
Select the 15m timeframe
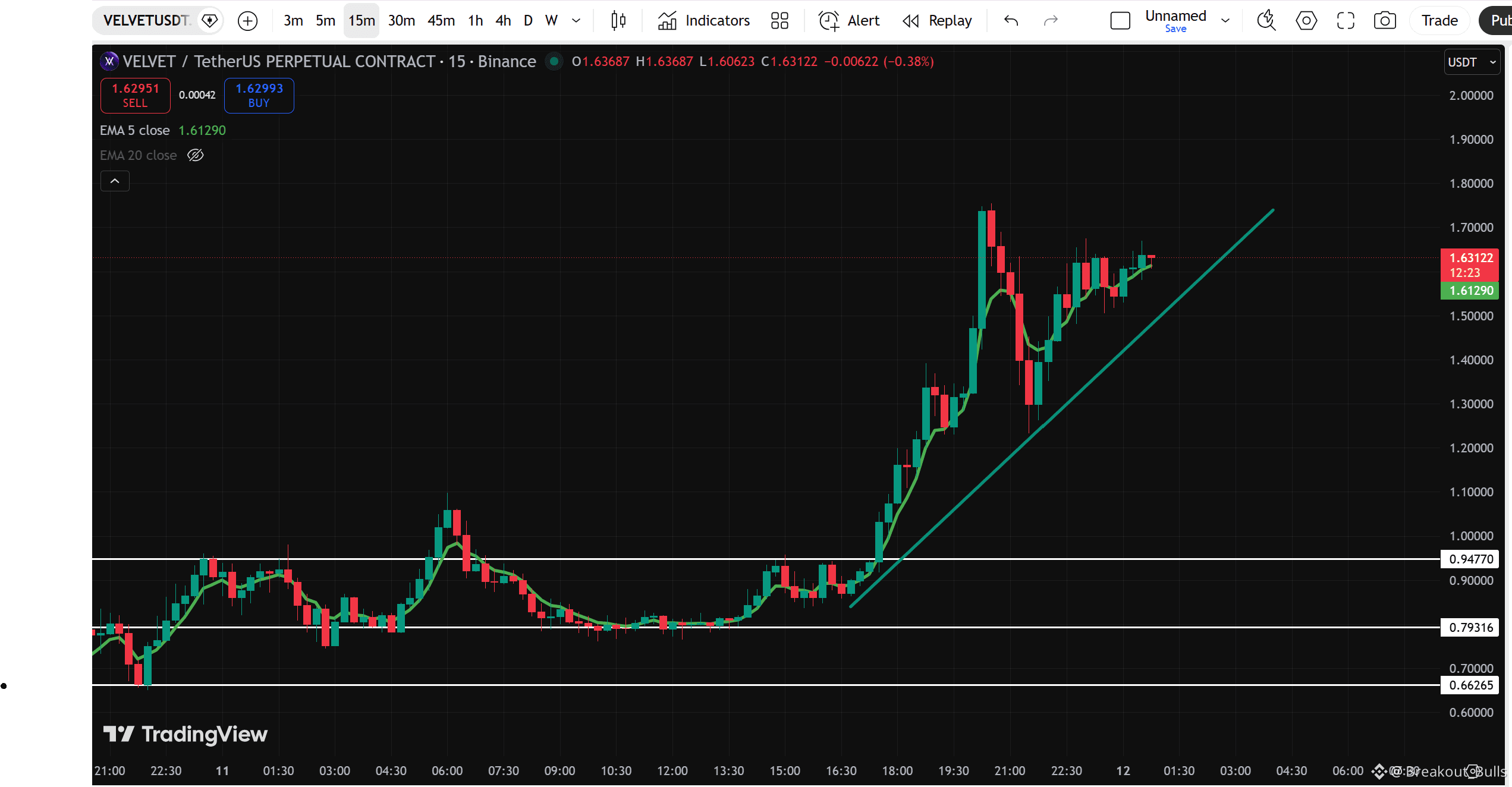click(x=362, y=21)
